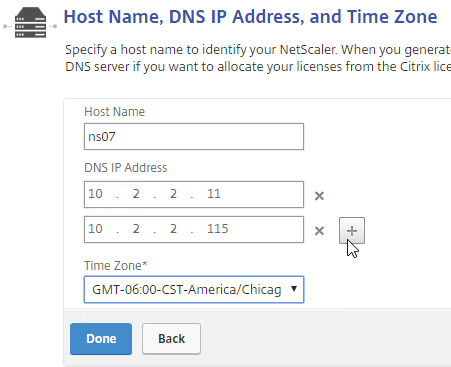Click the NetScaler server appliance icon

pyautogui.click(x=30, y=23)
